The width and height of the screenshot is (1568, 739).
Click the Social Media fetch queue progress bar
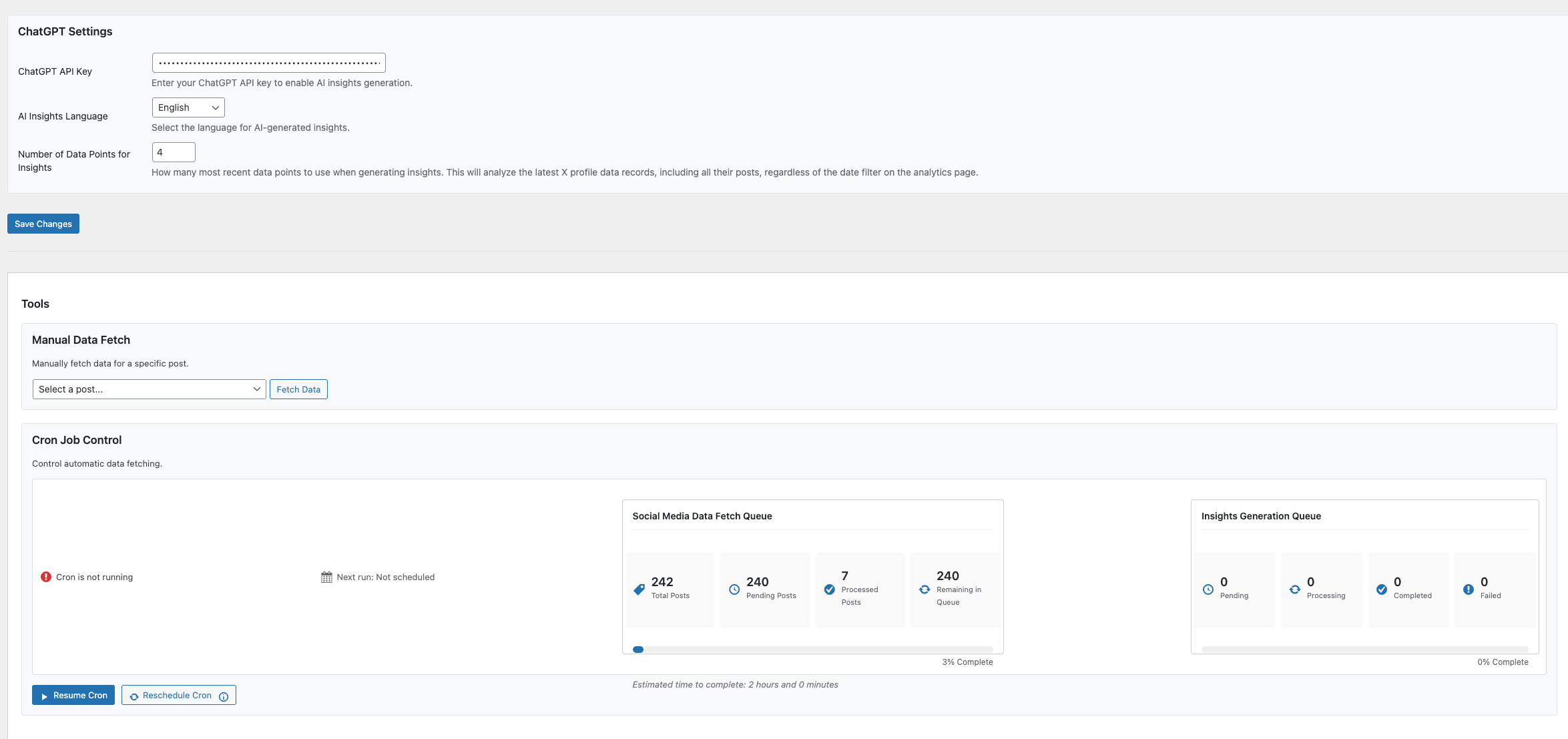click(812, 650)
